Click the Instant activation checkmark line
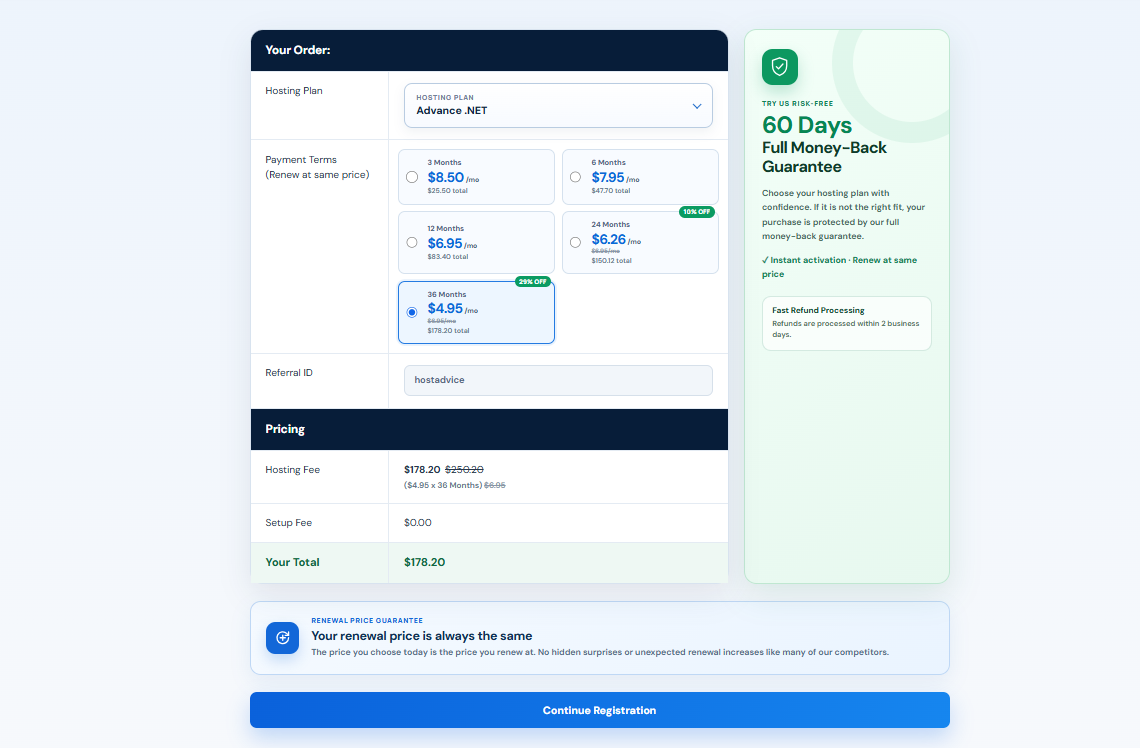The width and height of the screenshot is (1140, 748). coord(839,267)
